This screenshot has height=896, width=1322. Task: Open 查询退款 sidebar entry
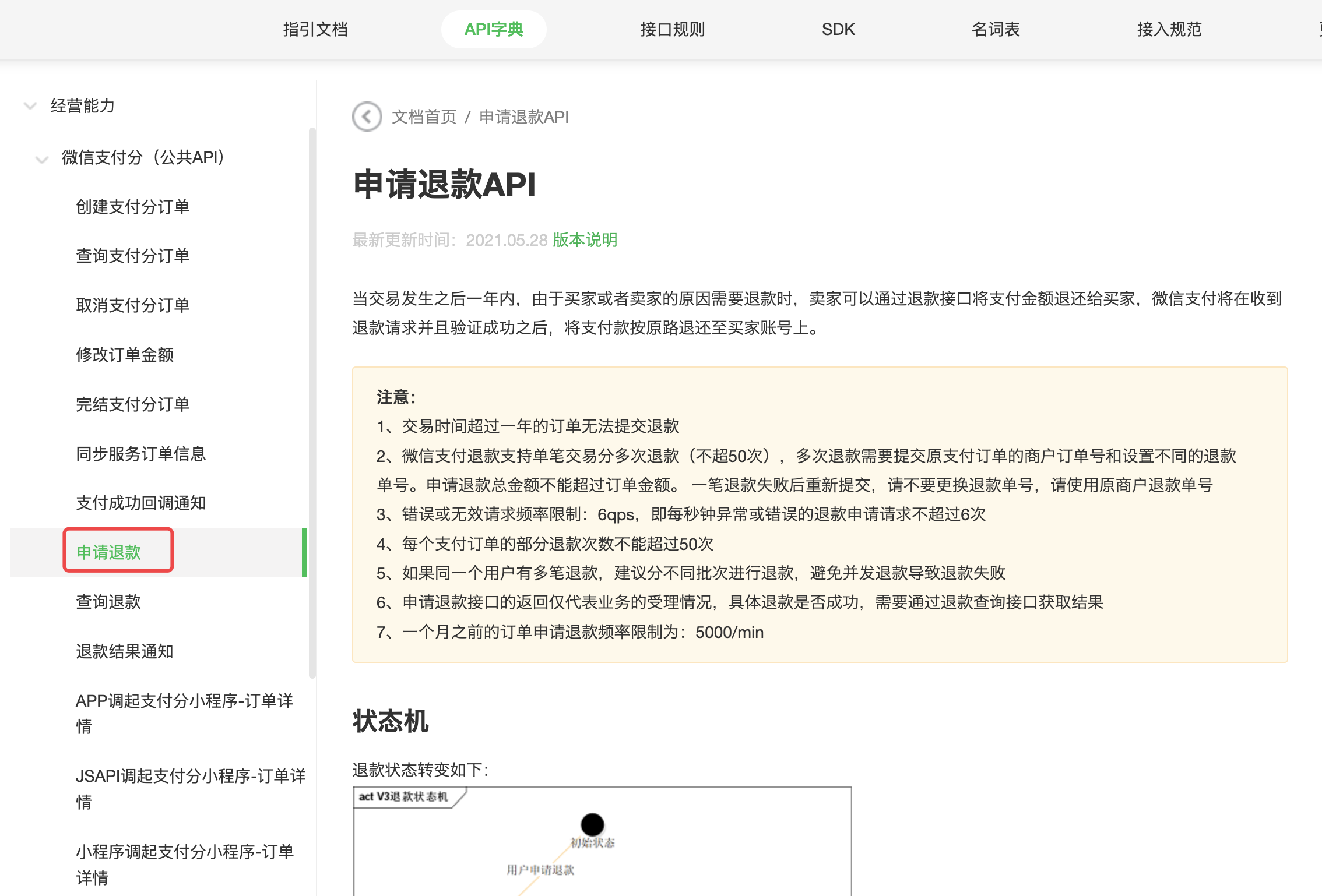point(108,602)
